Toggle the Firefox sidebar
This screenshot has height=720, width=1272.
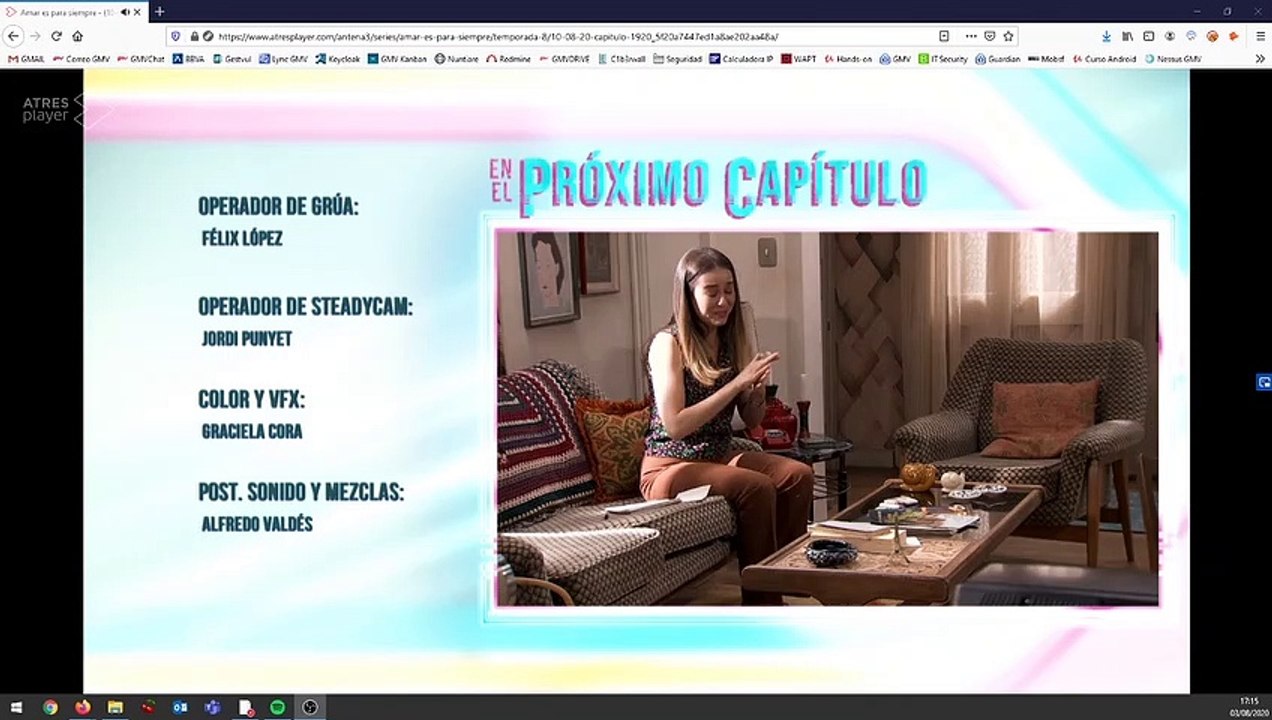pyautogui.click(x=1149, y=36)
